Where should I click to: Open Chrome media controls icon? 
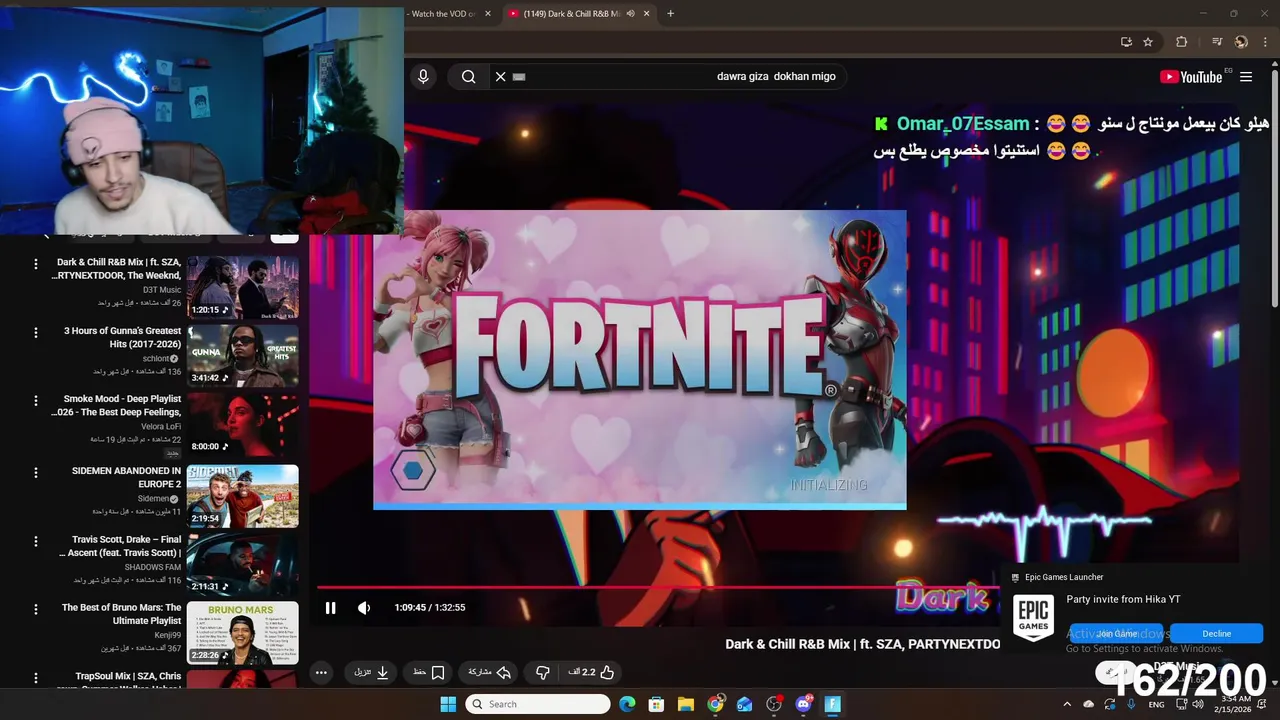[x=1217, y=42]
